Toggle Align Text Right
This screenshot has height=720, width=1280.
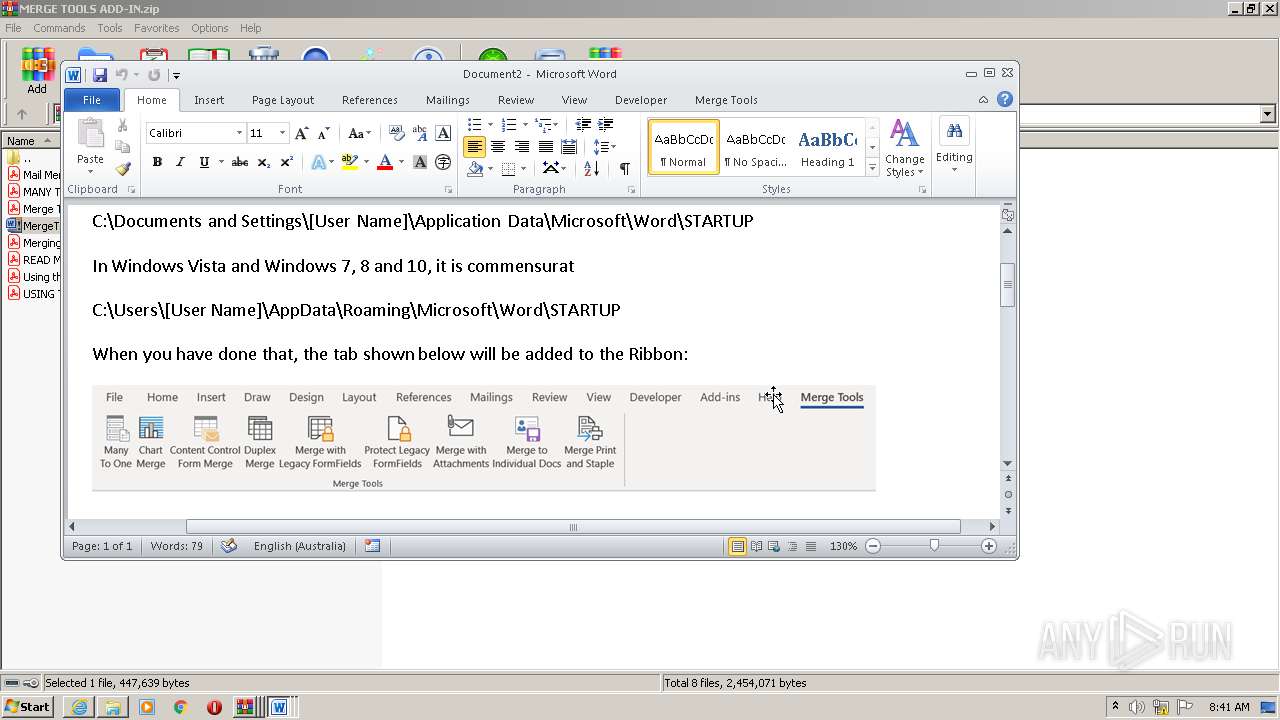pos(522,147)
